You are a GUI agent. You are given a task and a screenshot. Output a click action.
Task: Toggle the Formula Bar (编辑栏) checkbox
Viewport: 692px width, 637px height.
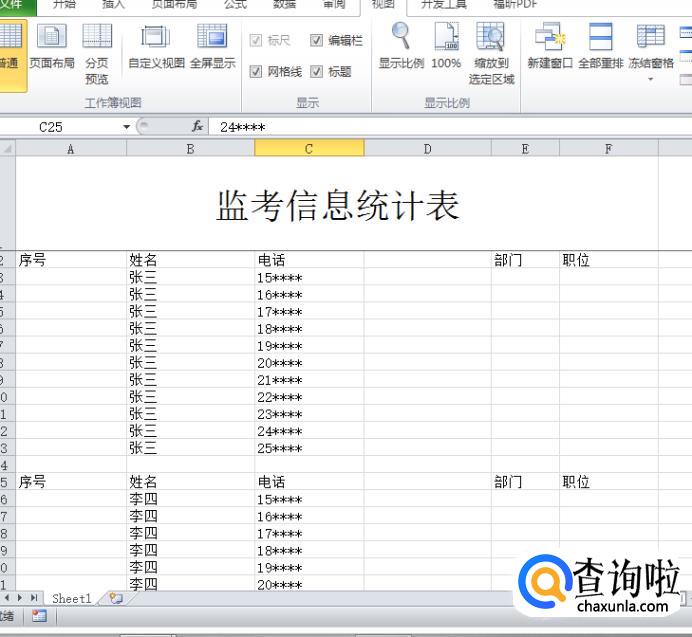tap(316, 41)
